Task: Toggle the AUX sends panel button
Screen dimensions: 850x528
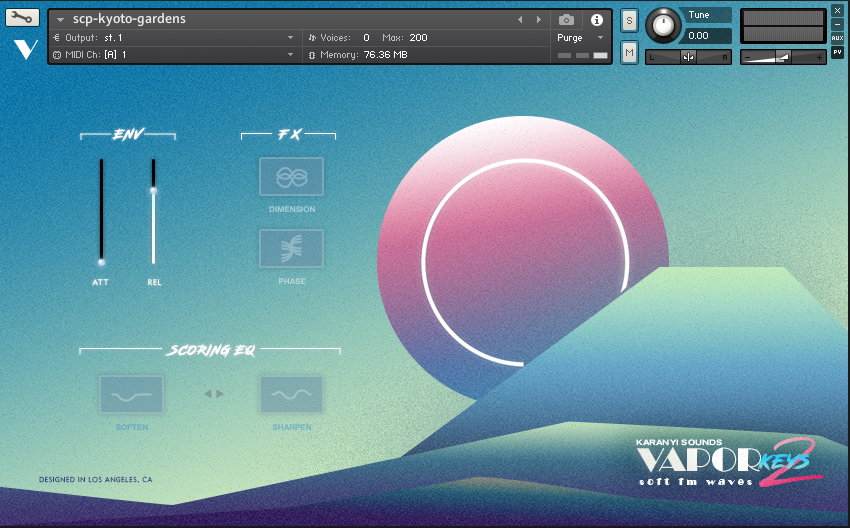Action: tap(837, 38)
